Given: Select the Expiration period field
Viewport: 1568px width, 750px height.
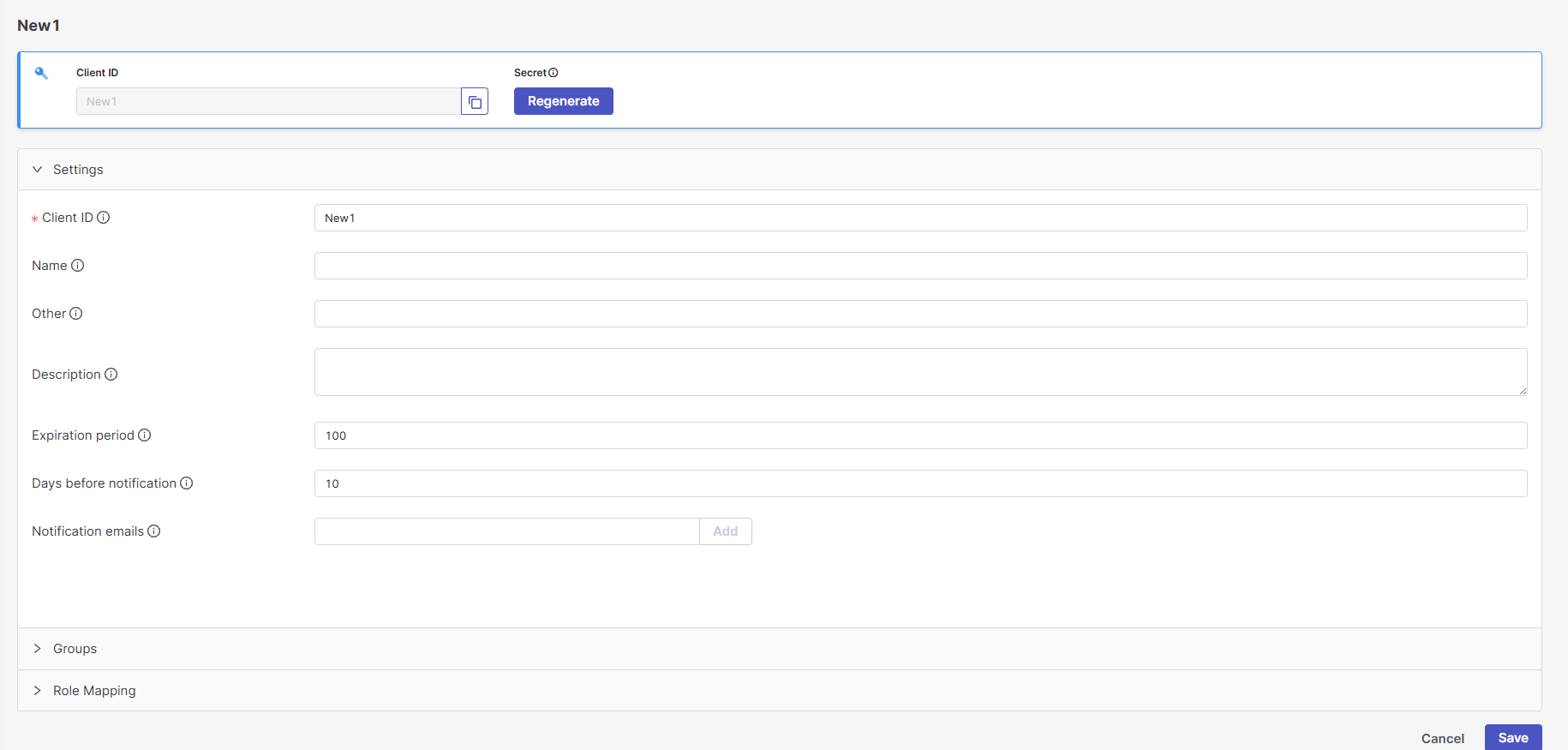Looking at the screenshot, I should (x=920, y=435).
